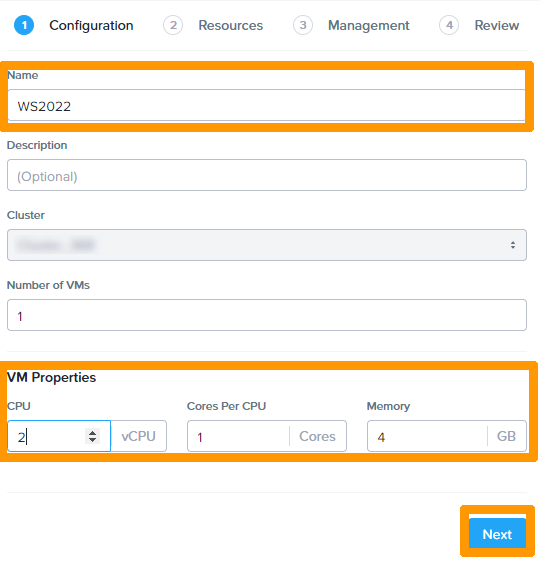Click the Number of VMs field
540x565 pixels.
coord(267,315)
